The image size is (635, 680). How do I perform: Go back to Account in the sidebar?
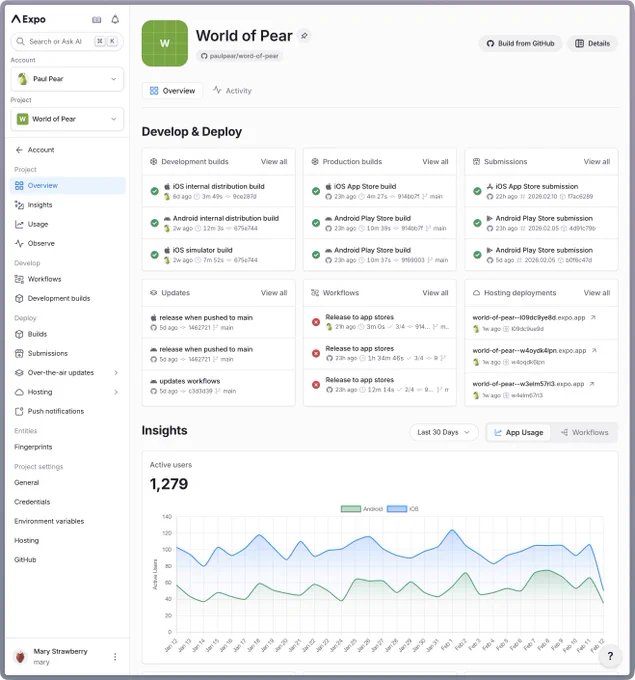[x=67, y=150]
